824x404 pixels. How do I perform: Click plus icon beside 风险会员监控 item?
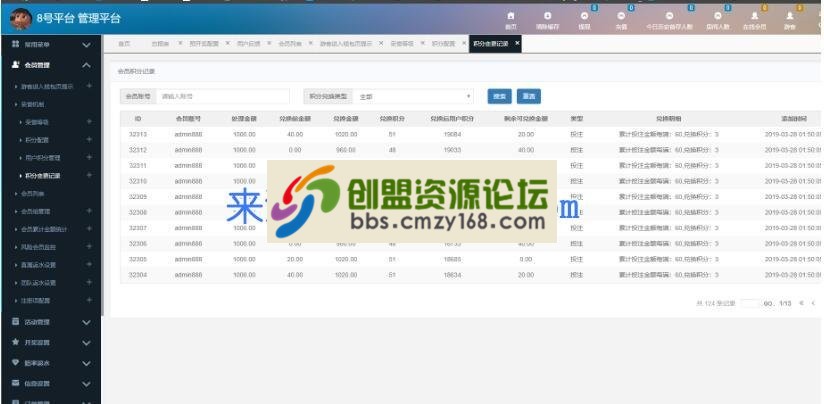pyautogui.click(x=89, y=246)
